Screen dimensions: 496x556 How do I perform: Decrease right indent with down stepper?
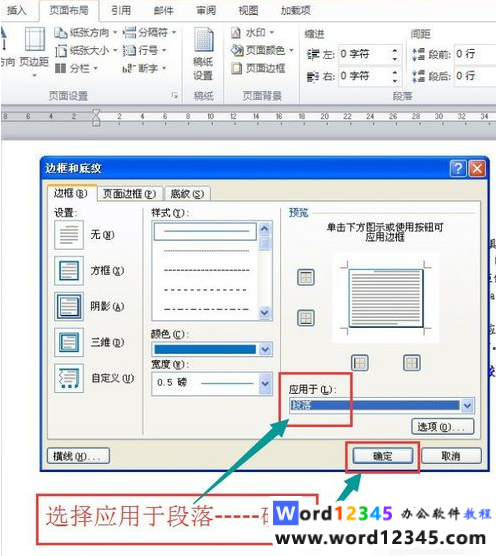tap(395, 81)
